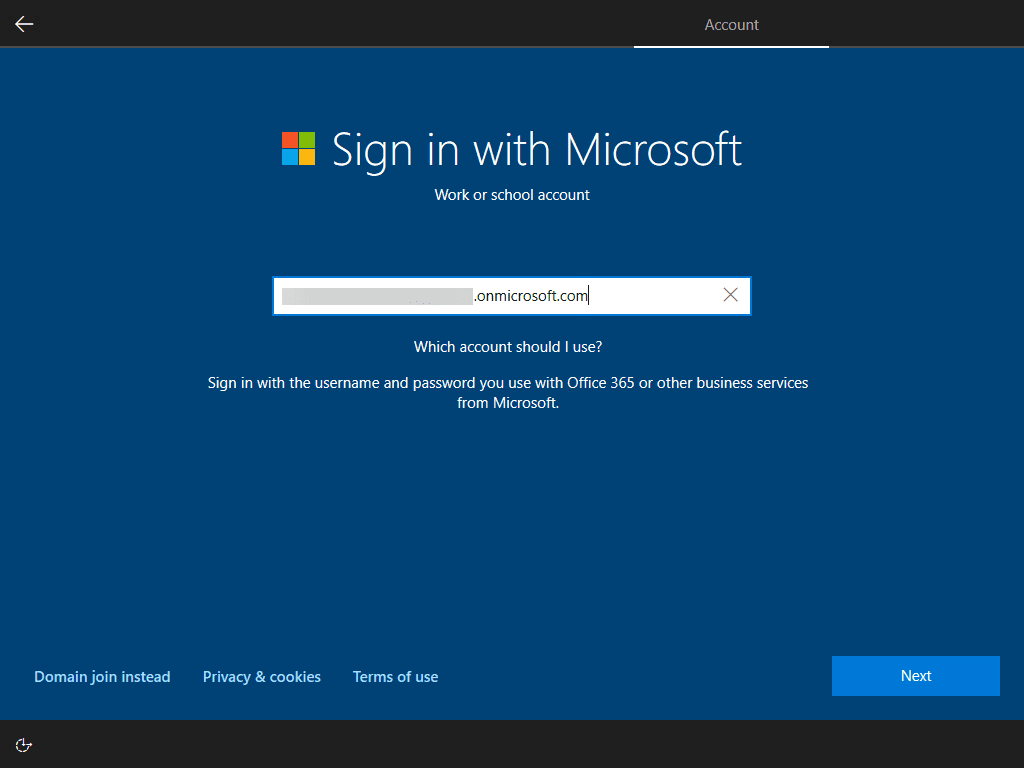1024x768 pixels.
Task: Open the Privacy & cookies page
Action: pyautogui.click(x=261, y=676)
